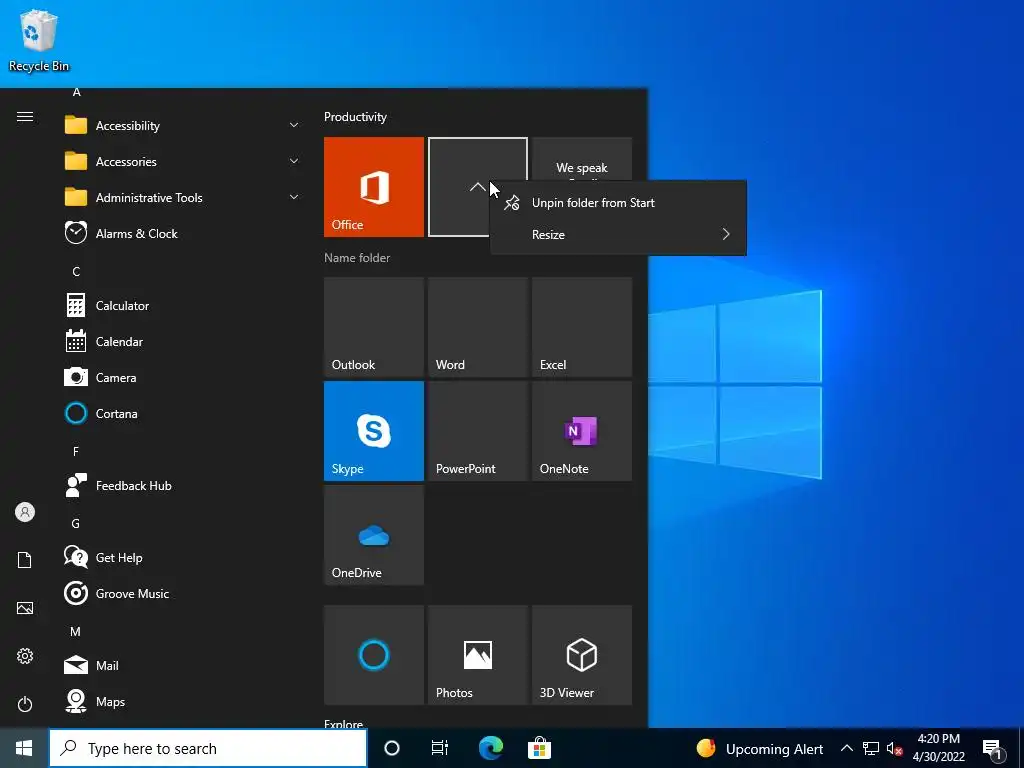Open Task View in taskbar
This screenshot has width=1024, height=768.
tap(440, 748)
